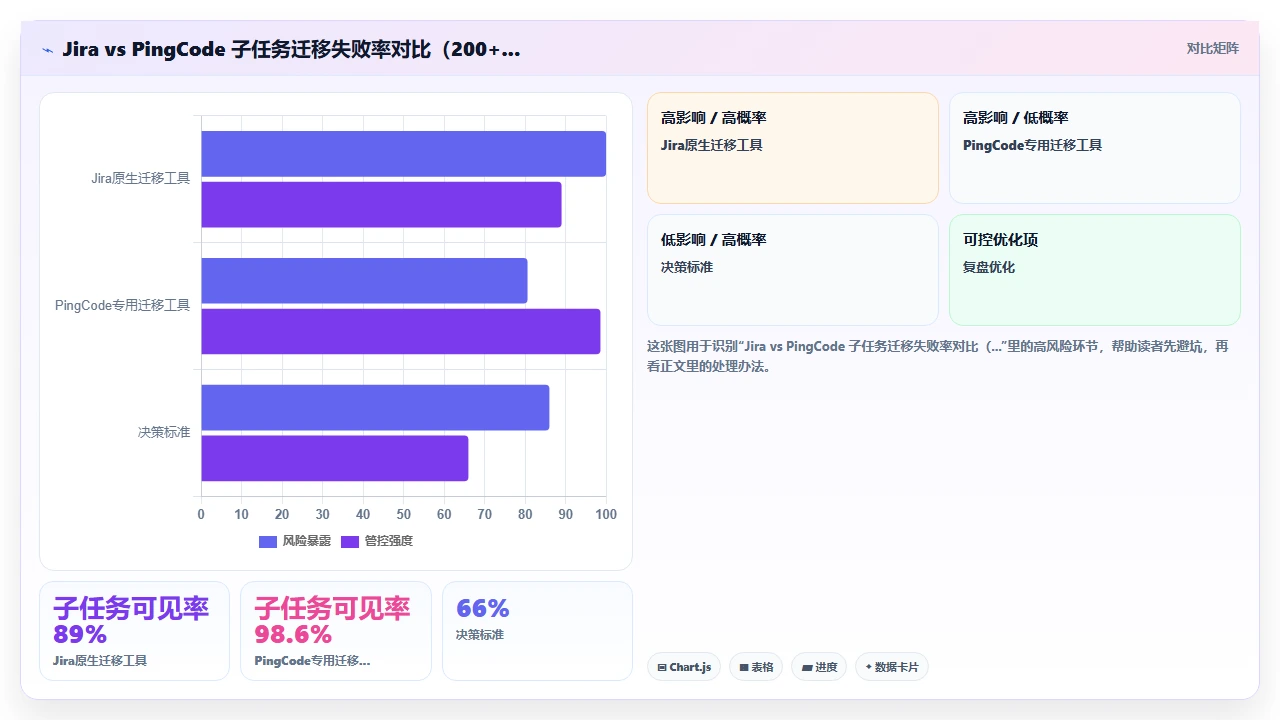The width and height of the screenshot is (1280, 720).
Task: Select the Jira原生迁移工具 风险暴露 bar
Action: coord(403,154)
